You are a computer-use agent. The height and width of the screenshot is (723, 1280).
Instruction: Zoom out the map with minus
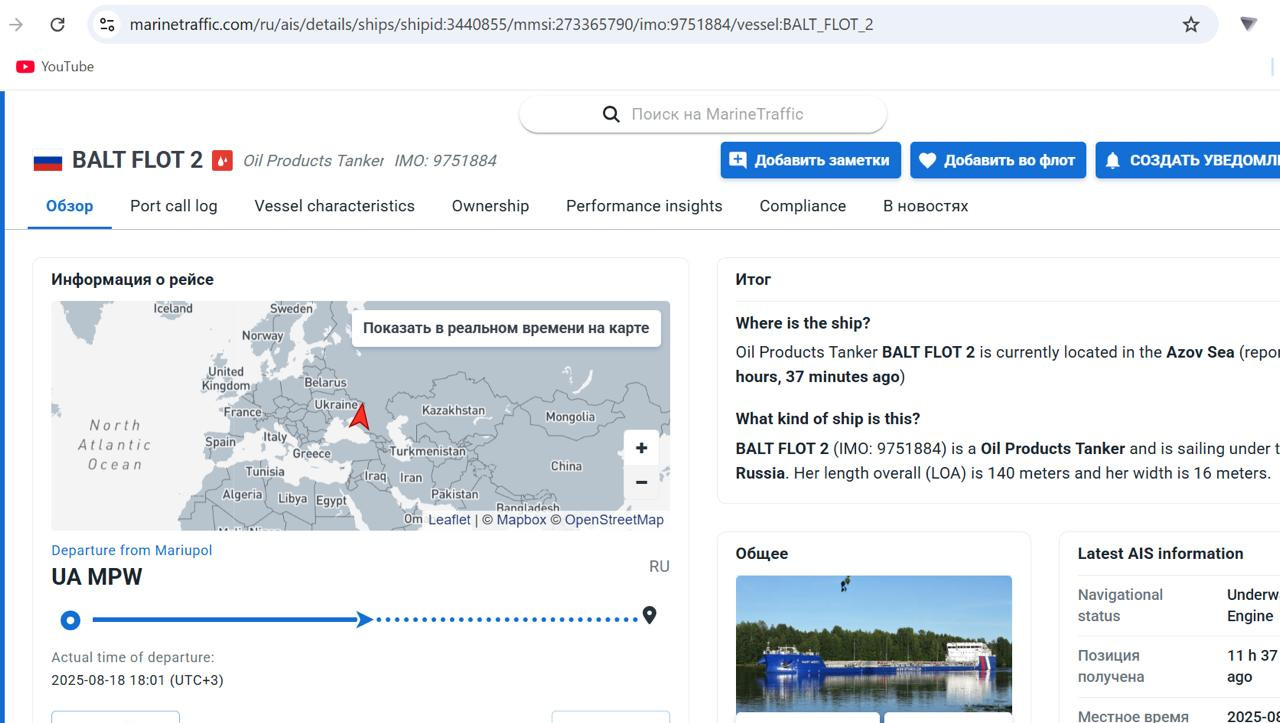pos(641,482)
